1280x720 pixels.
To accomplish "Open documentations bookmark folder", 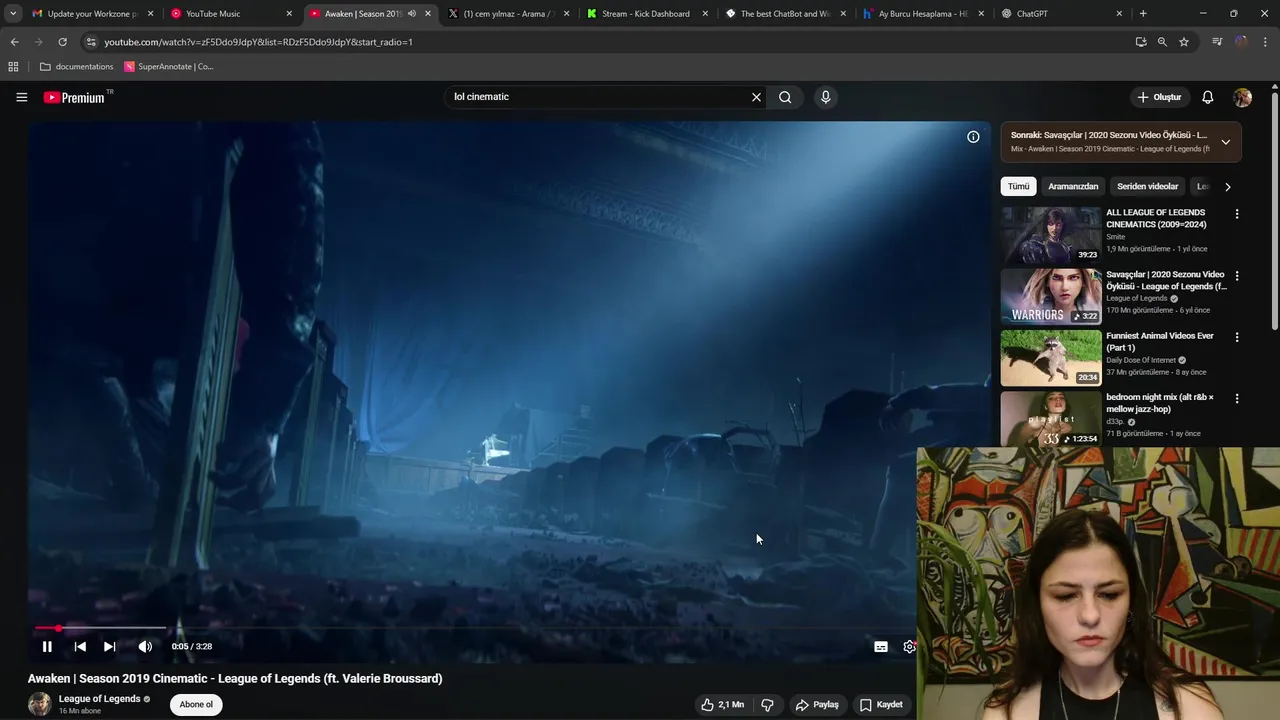I will (77, 67).
